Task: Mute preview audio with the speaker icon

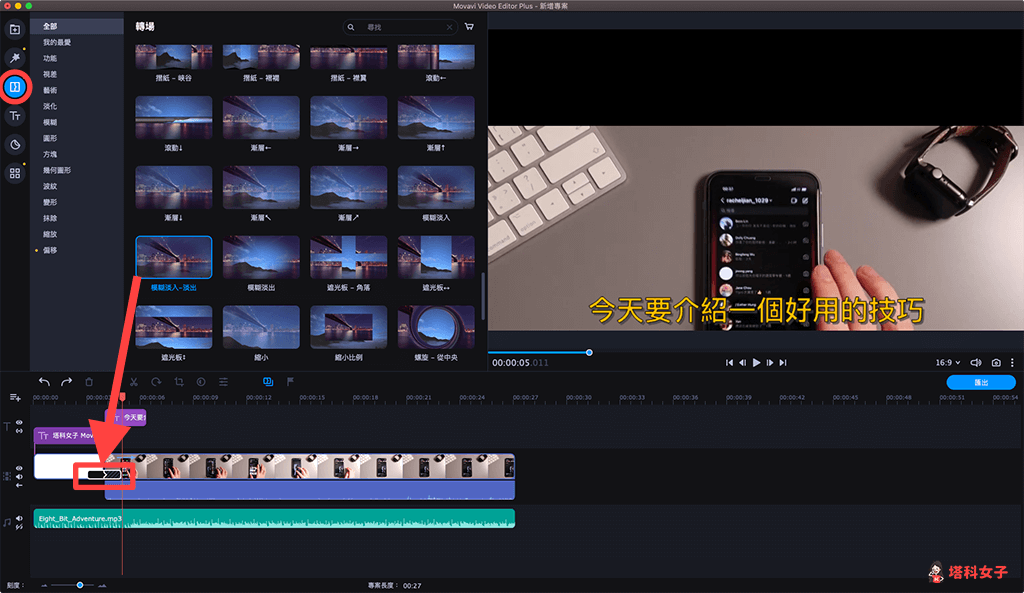Action: point(976,363)
